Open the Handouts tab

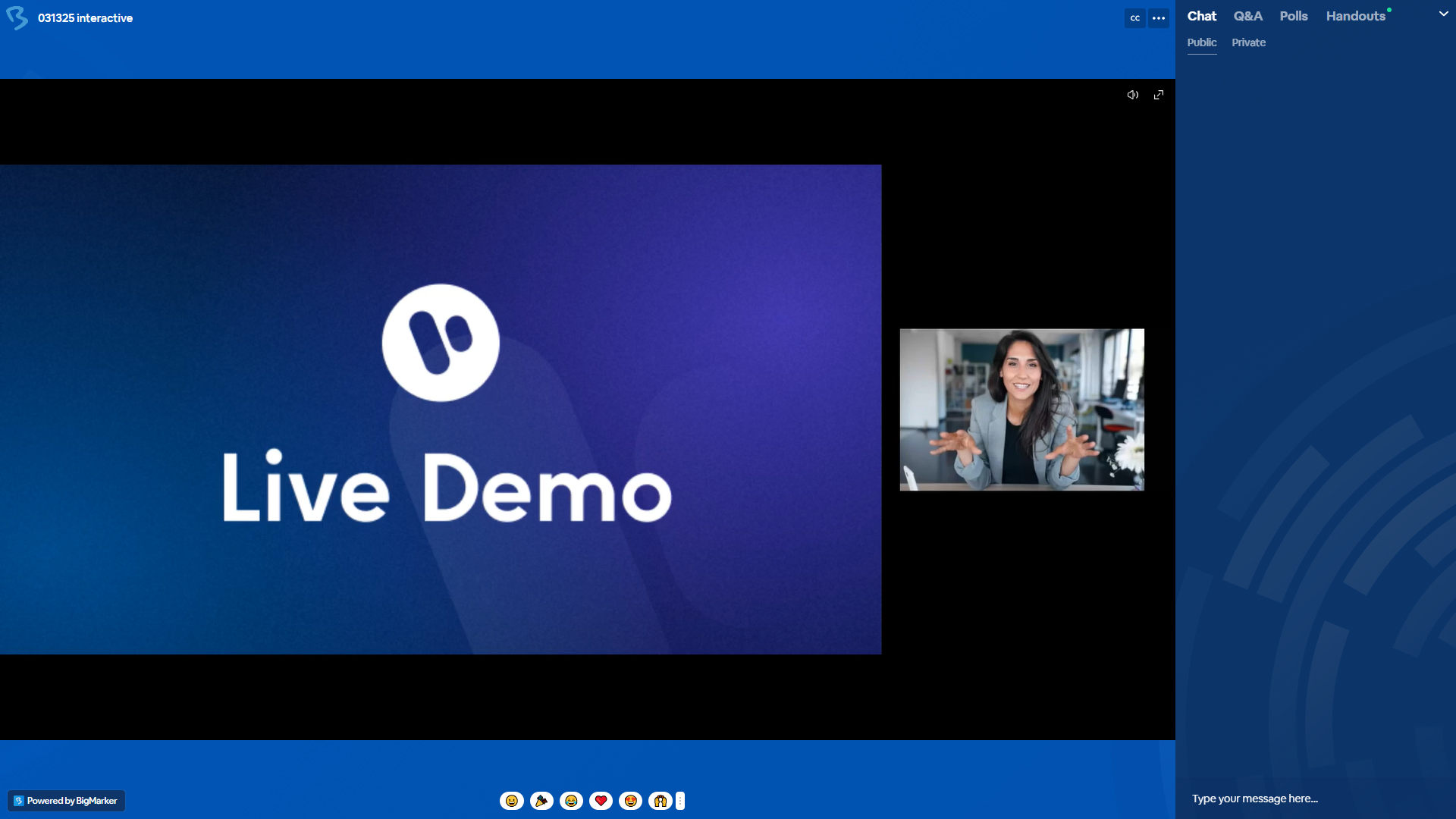coord(1356,16)
